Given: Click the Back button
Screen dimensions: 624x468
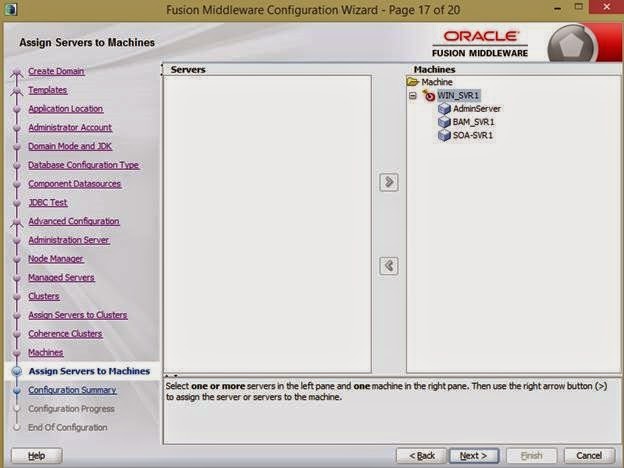Looking at the screenshot, I should 422,456.
